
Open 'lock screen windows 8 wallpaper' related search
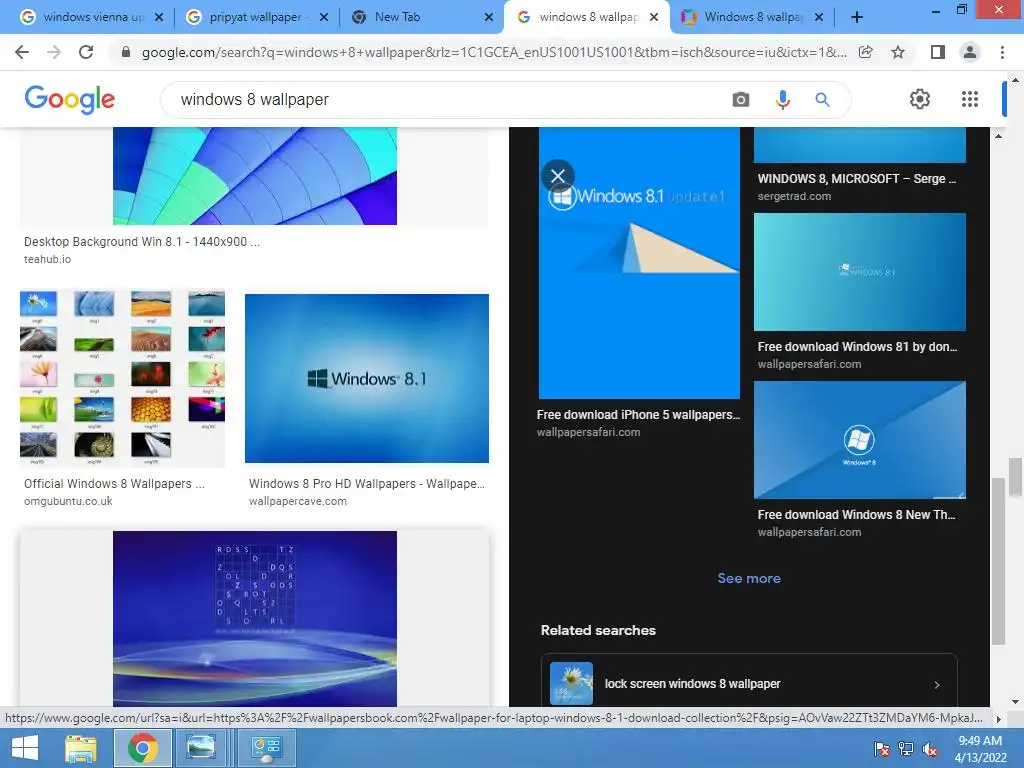pos(749,682)
